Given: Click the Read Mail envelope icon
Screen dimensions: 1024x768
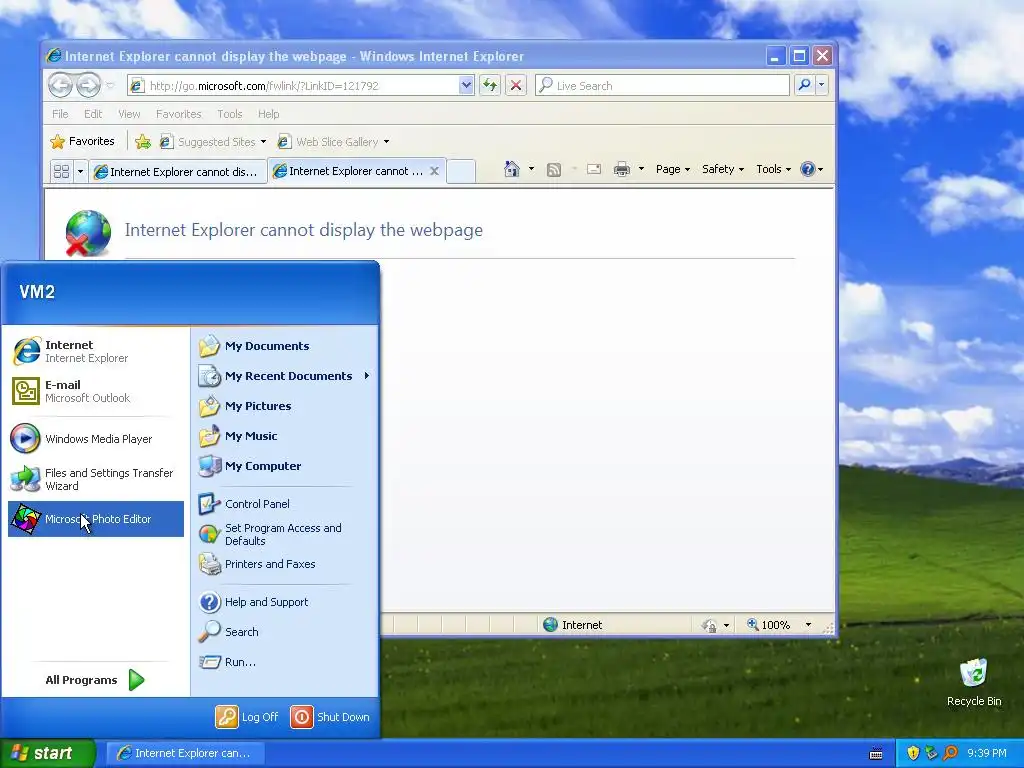Looking at the screenshot, I should tap(594, 169).
